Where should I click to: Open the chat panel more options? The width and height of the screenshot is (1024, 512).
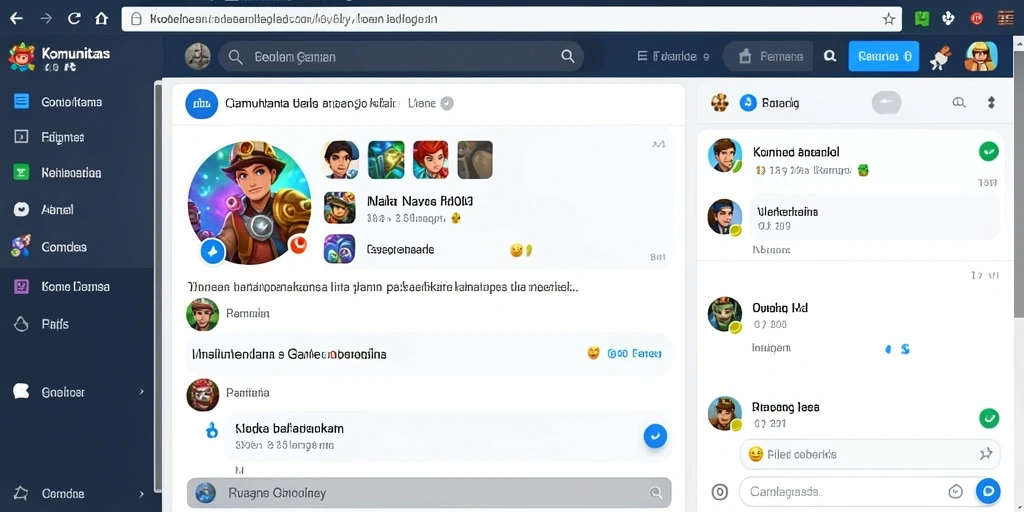point(991,103)
